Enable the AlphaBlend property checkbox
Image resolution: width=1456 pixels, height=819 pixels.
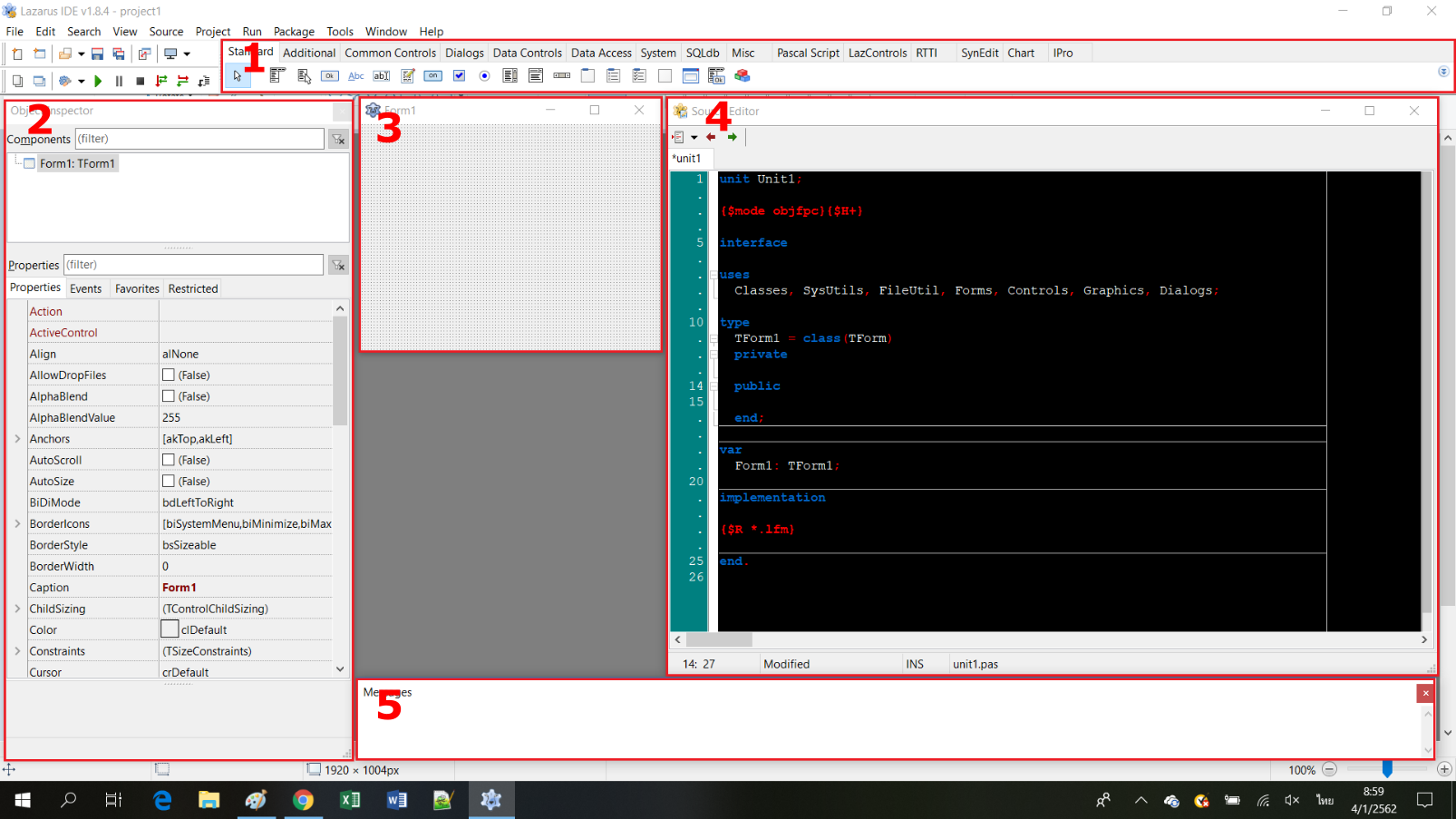point(169,396)
